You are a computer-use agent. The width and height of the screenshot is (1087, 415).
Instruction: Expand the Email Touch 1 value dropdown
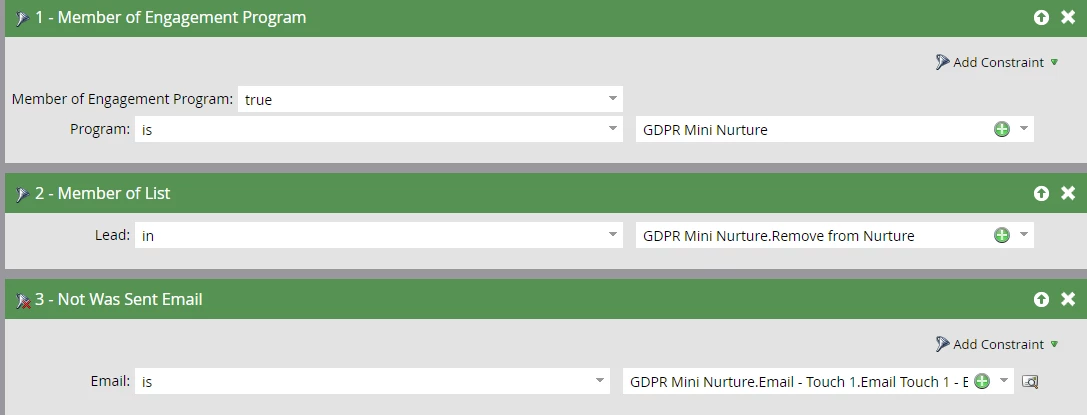(1003, 381)
